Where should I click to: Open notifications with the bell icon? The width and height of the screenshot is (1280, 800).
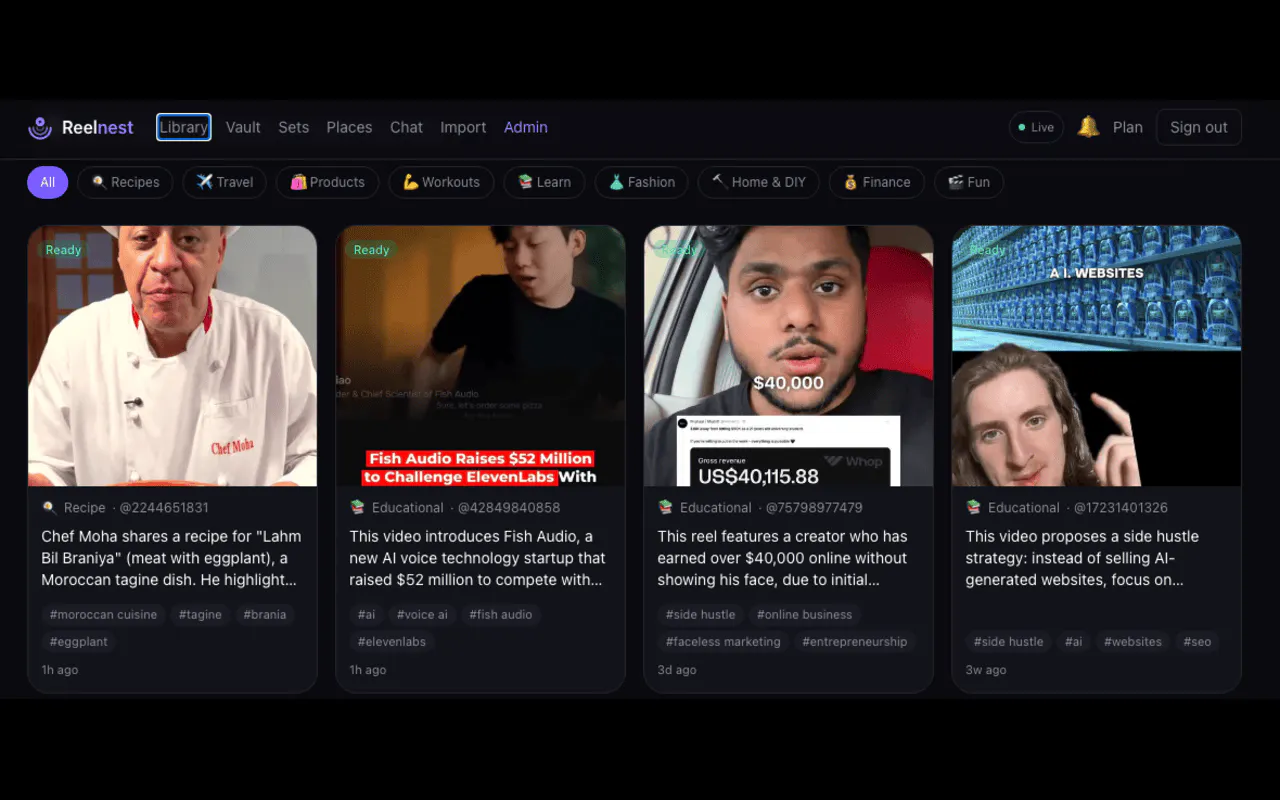tap(1088, 127)
